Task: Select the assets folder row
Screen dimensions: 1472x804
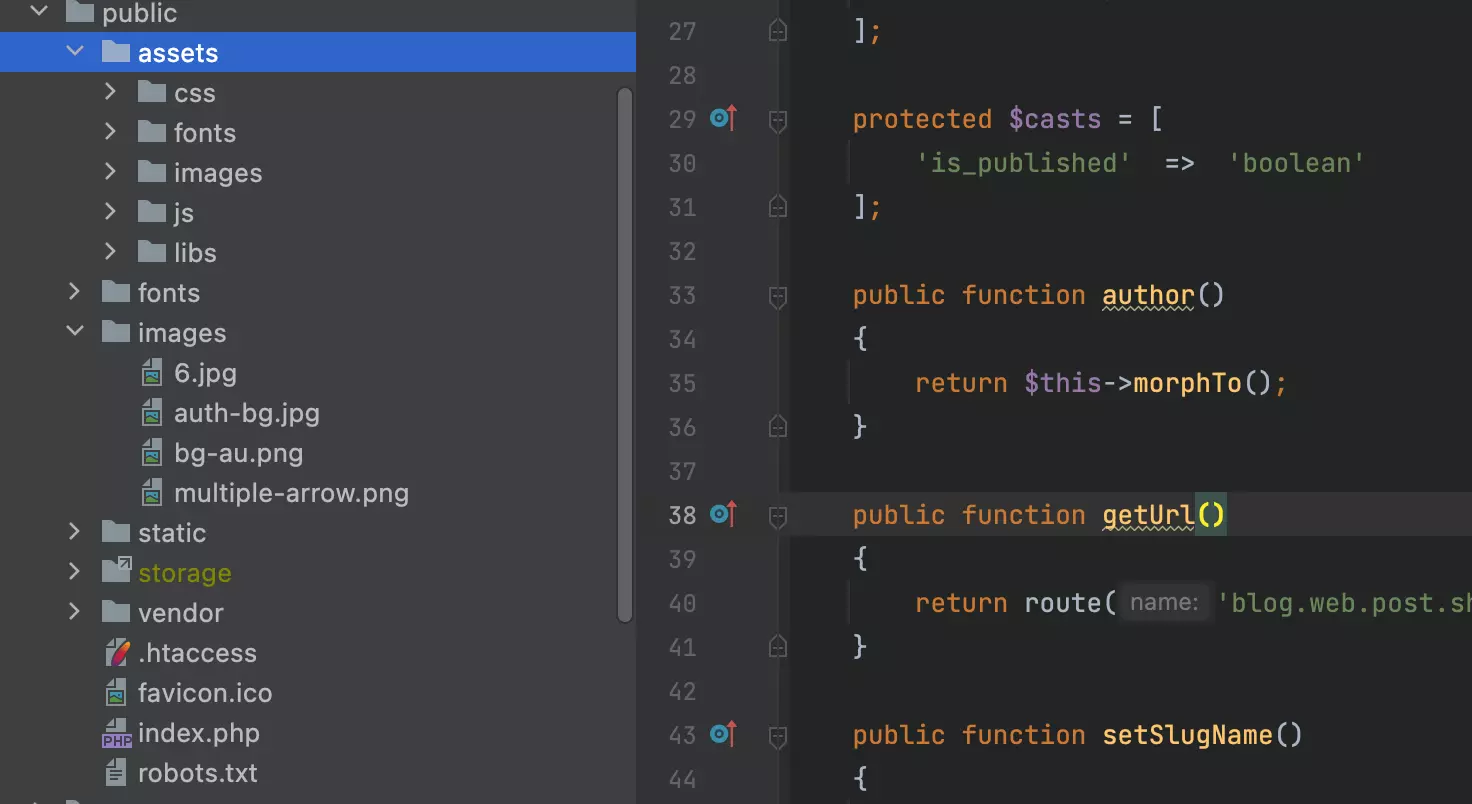Action: tap(318, 52)
